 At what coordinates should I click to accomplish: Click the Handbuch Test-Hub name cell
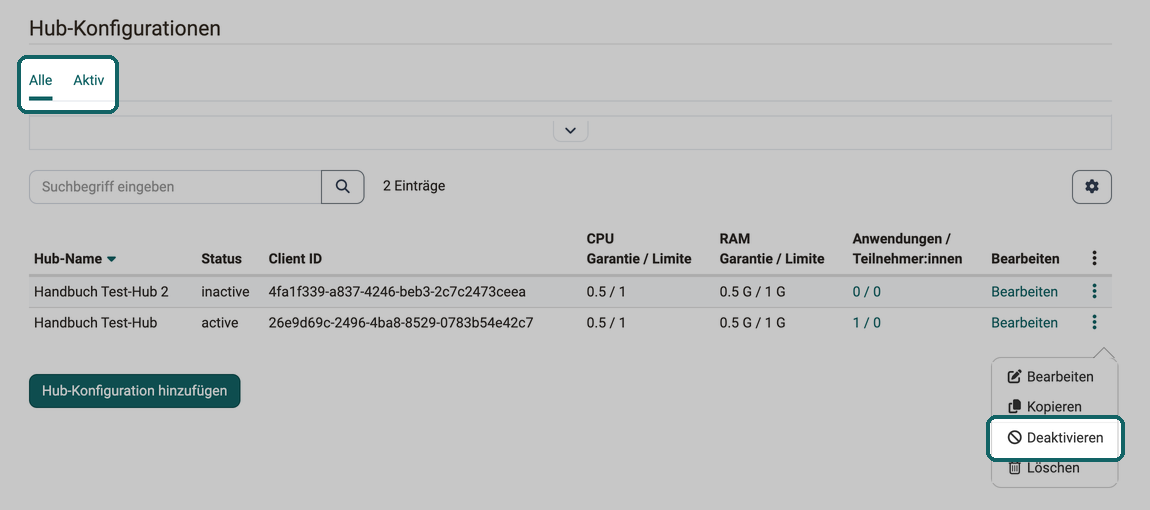point(95,322)
